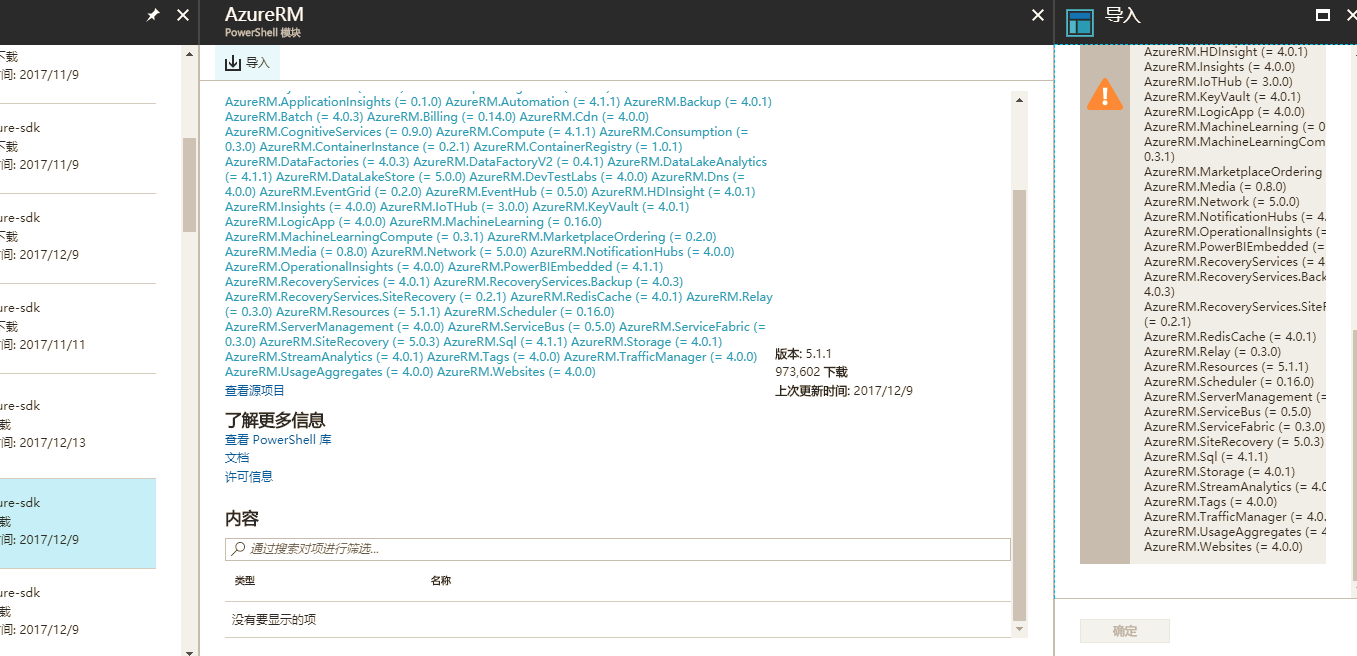Click AzureRM.Media (= 0.8.0) in import blade
1357x656 pixels.
[1215, 187]
